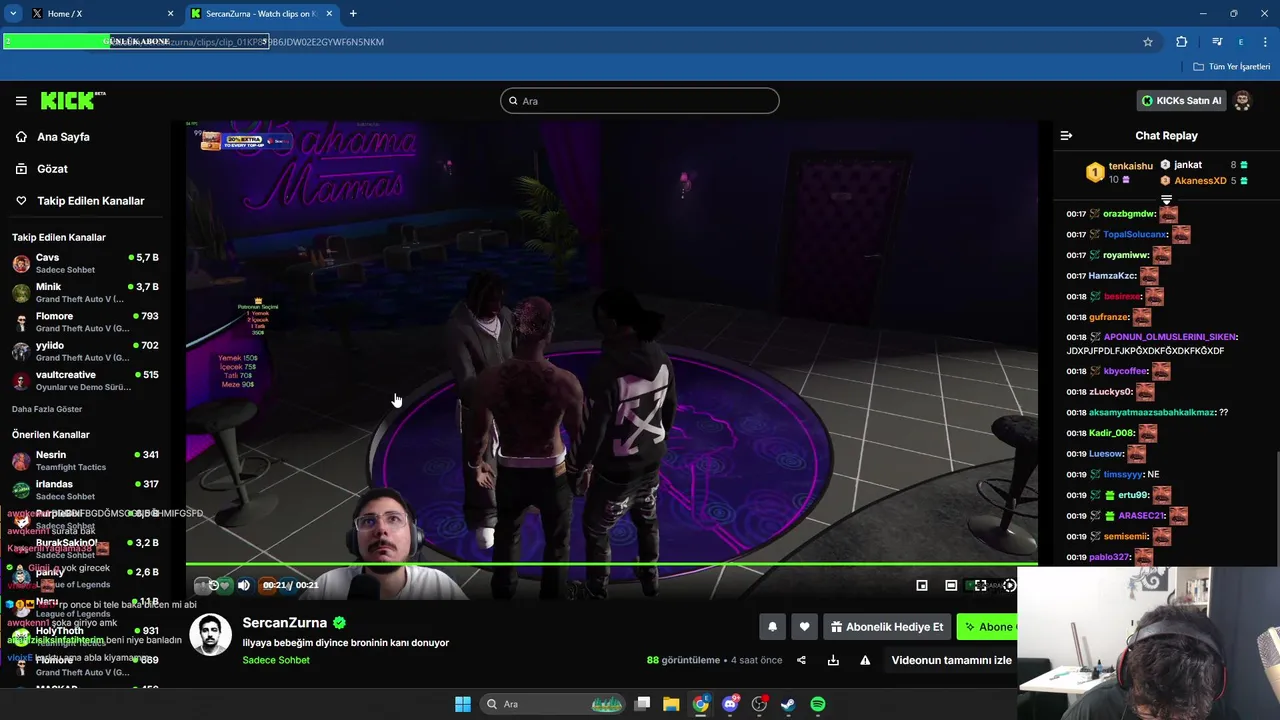1280x720 pixels.
Task: Click SercanZurna channel name
Action: tap(285, 623)
